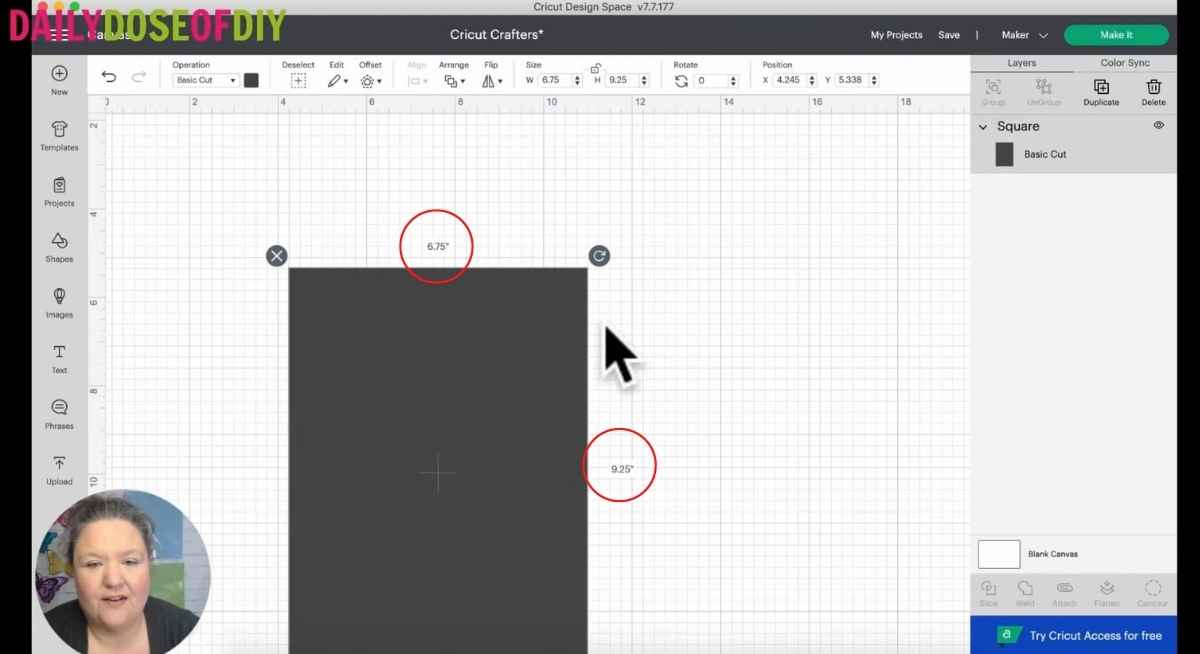Open the Upload panel
Image resolution: width=1200 pixels, height=654 pixels.
click(x=59, y=470)
